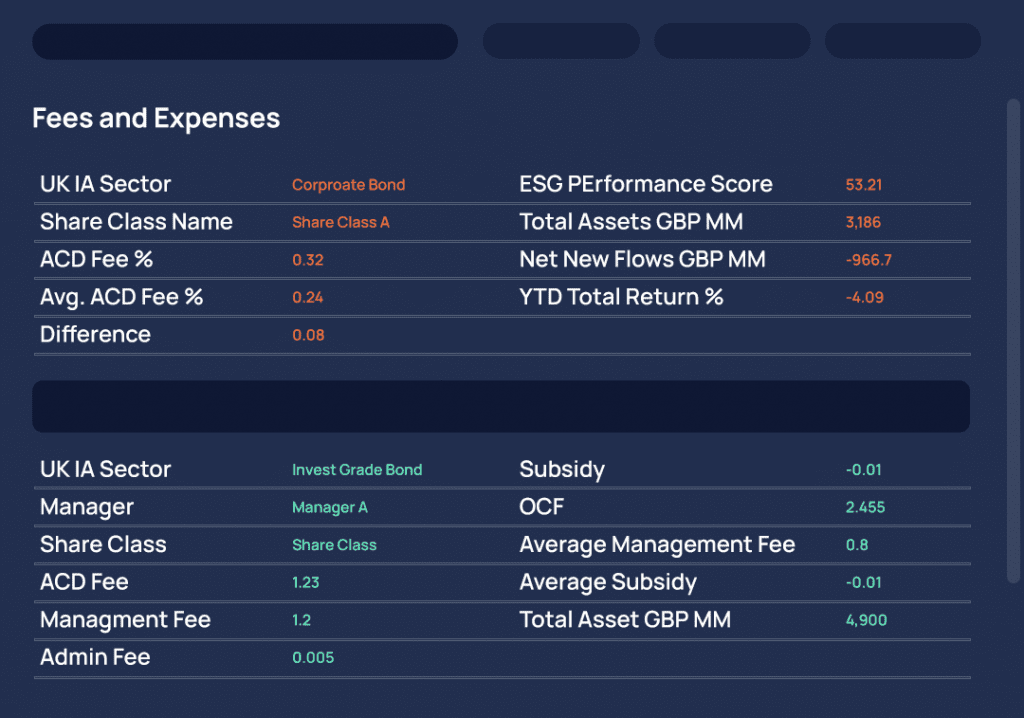Click the Manager A value
Viewport: 1024px width, 718px height.
330,507
